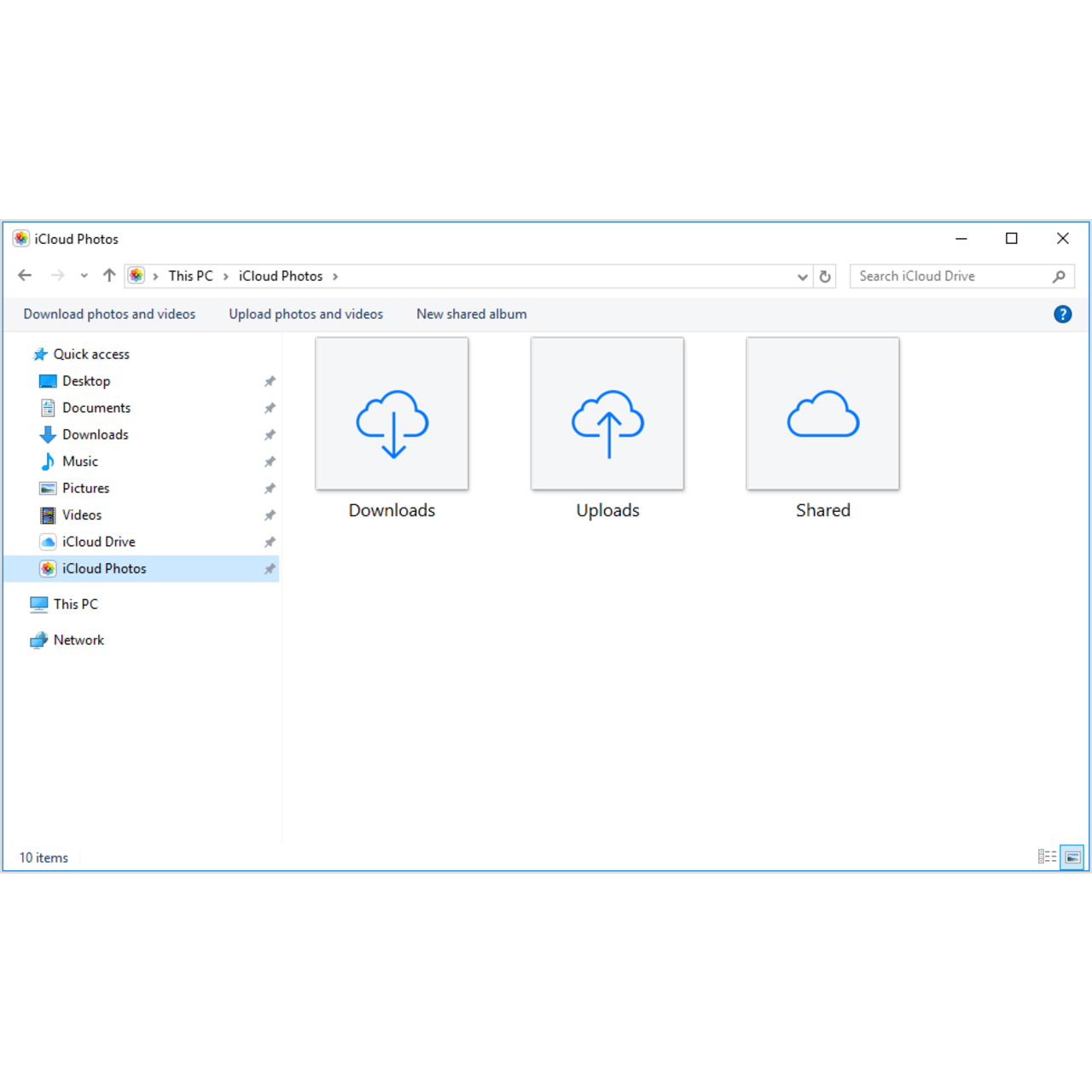
Task: Open the address bar dropdown
Action: tap(802, 276)
